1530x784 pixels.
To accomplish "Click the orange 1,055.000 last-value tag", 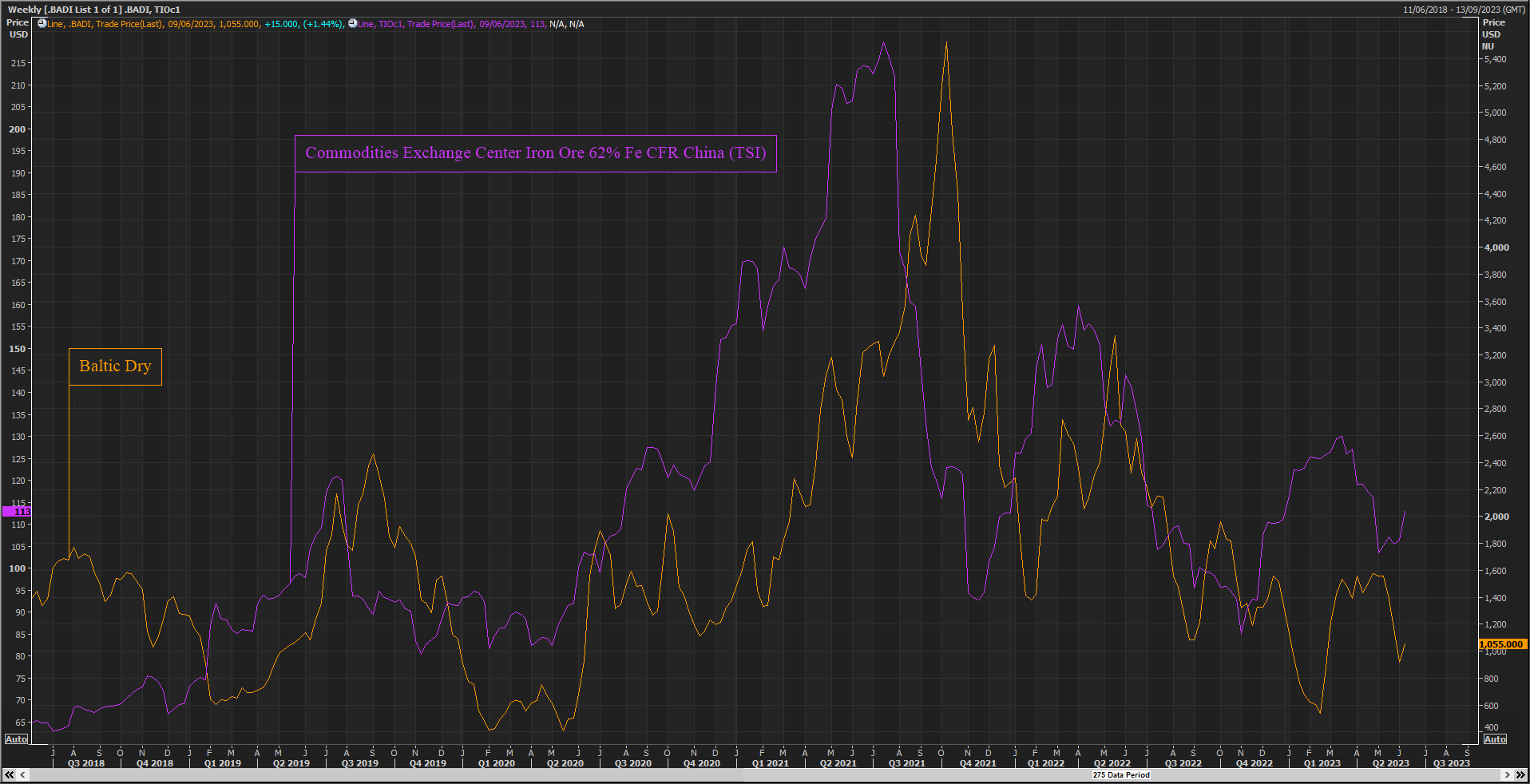I will coord(1501,644).
